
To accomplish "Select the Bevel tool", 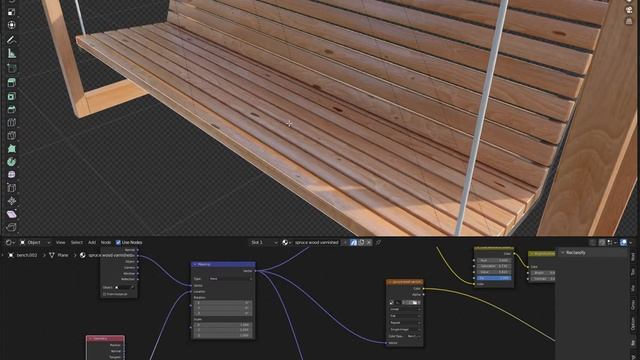I will 11,109.
